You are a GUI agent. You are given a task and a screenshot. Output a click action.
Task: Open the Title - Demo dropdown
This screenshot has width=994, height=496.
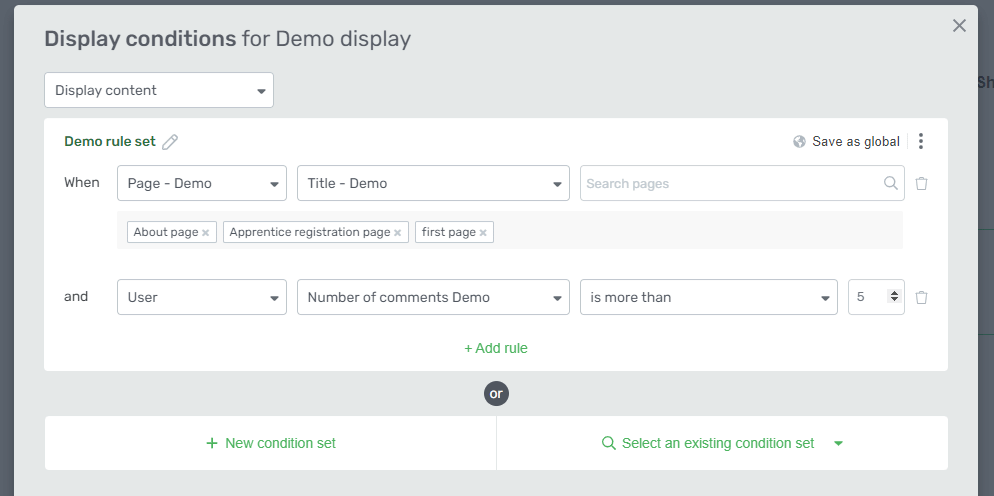tap(433, 184)
